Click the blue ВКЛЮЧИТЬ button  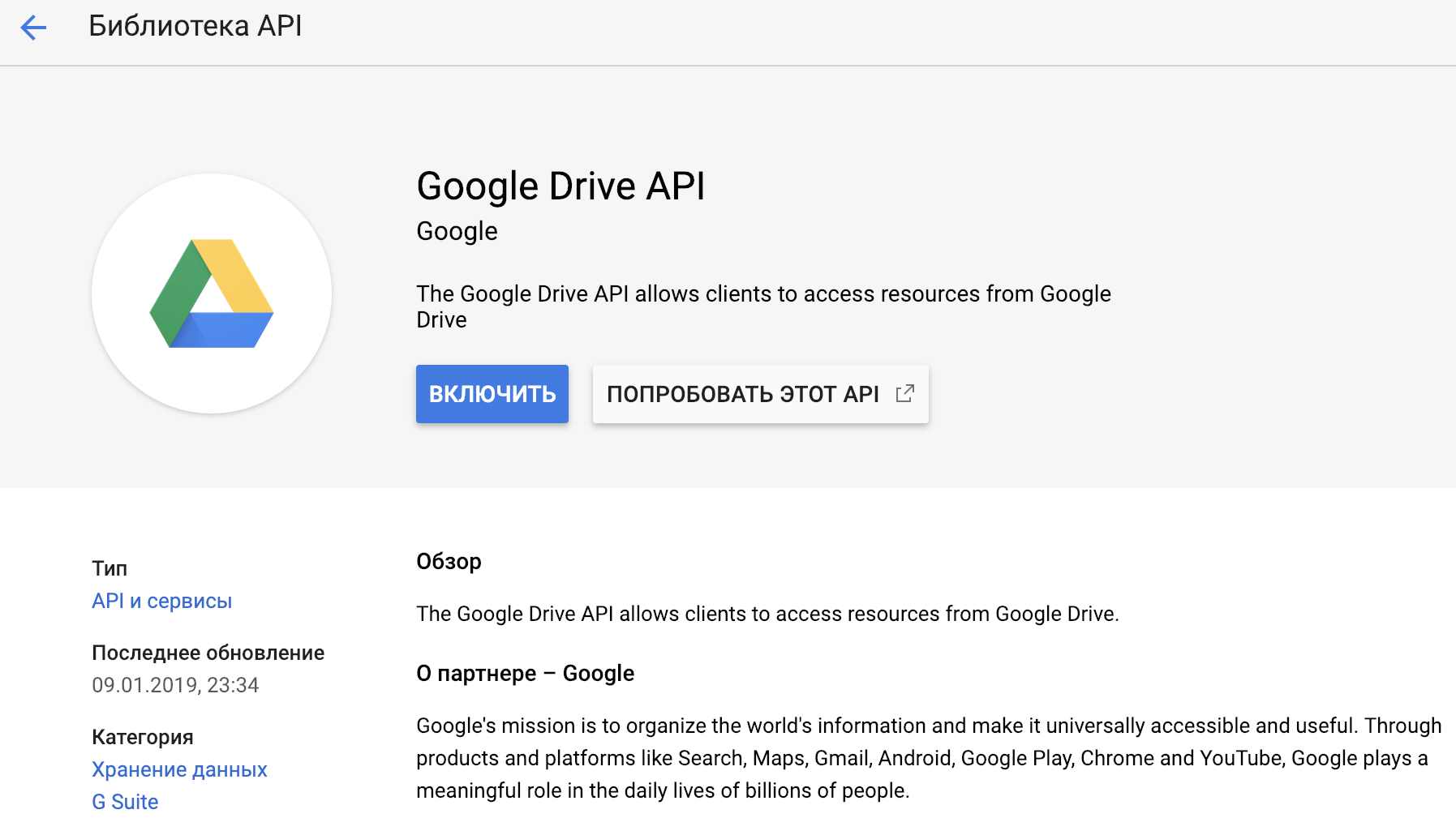tap(492, 394)
